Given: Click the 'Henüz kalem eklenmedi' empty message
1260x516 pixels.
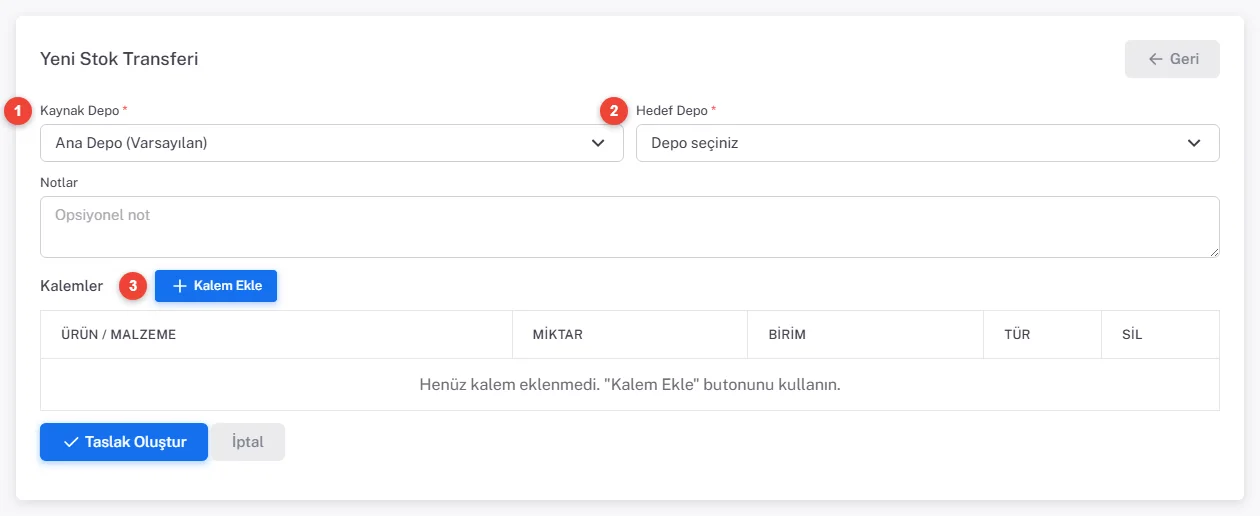Looking at the screenshot, I should (x=630, y=385).
